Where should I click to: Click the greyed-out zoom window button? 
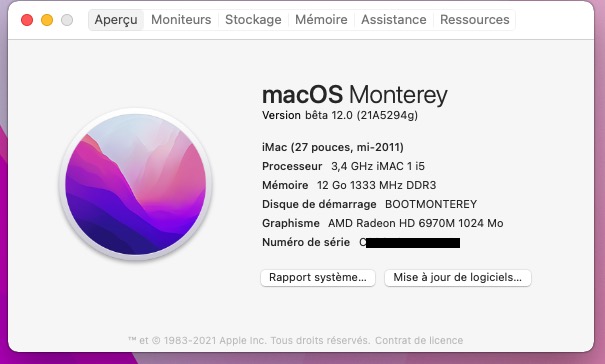pos(67,20)
